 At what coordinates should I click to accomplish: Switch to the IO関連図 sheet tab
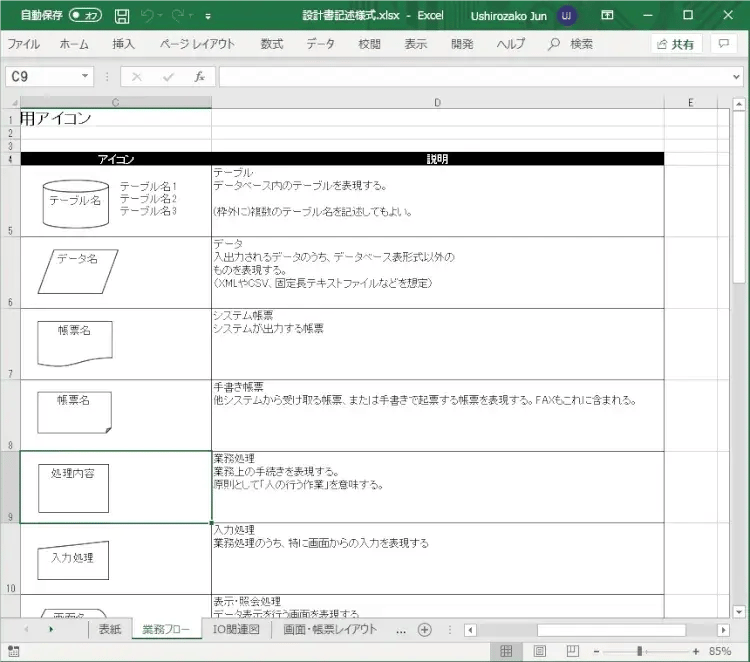(236, 630)
